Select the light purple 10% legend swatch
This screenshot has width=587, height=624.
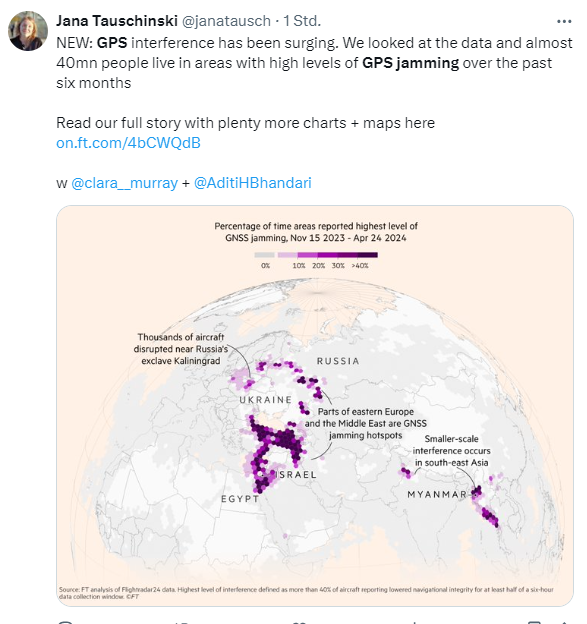coord(288,255)
